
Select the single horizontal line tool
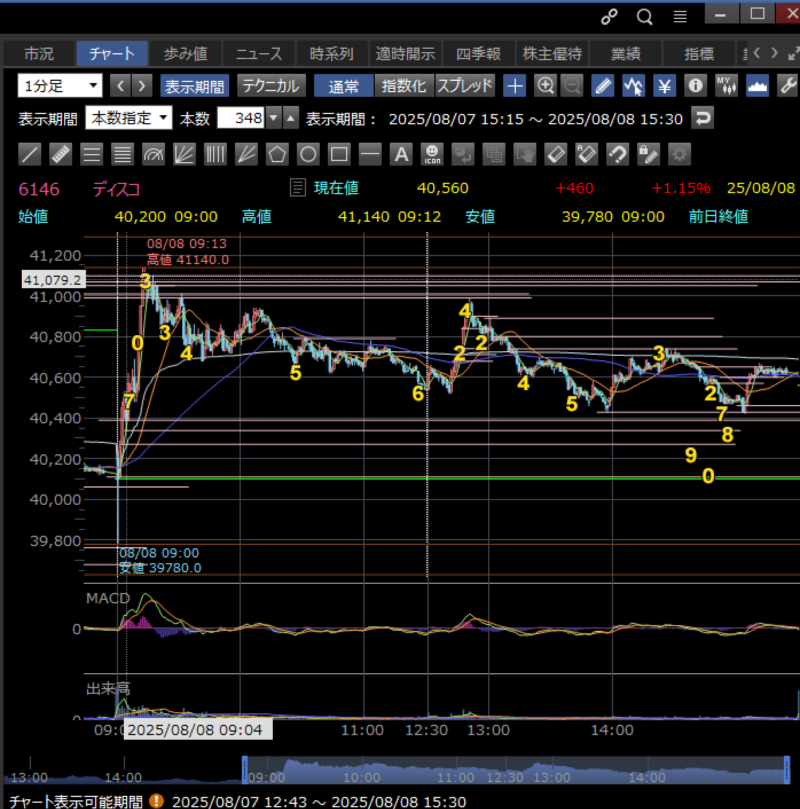(370, 154)
